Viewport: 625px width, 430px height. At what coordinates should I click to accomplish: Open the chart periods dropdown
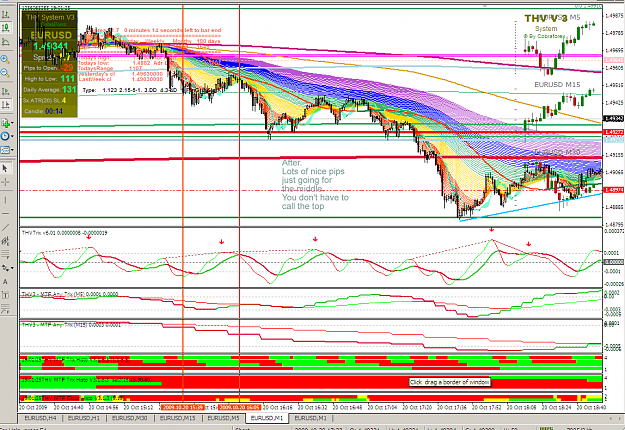(x=7, y=136)
